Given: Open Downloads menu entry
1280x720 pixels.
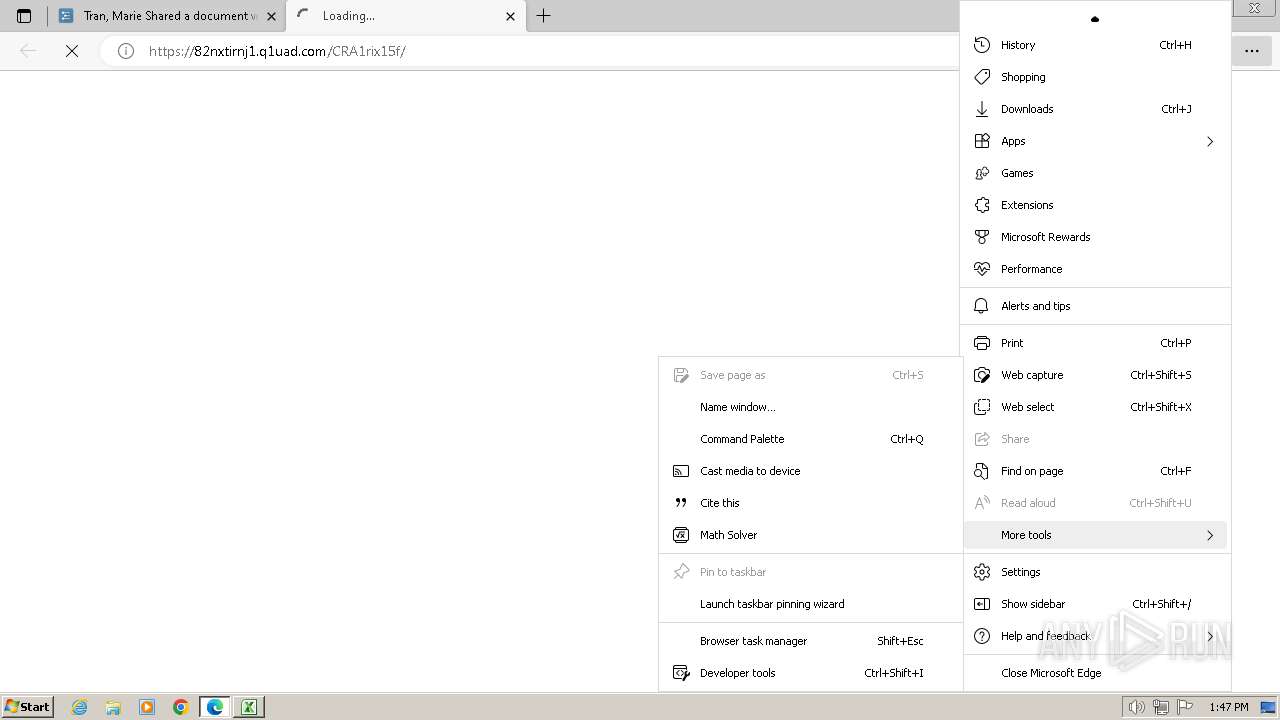Looking at the screenshot, I should [x=1095, y=109].
